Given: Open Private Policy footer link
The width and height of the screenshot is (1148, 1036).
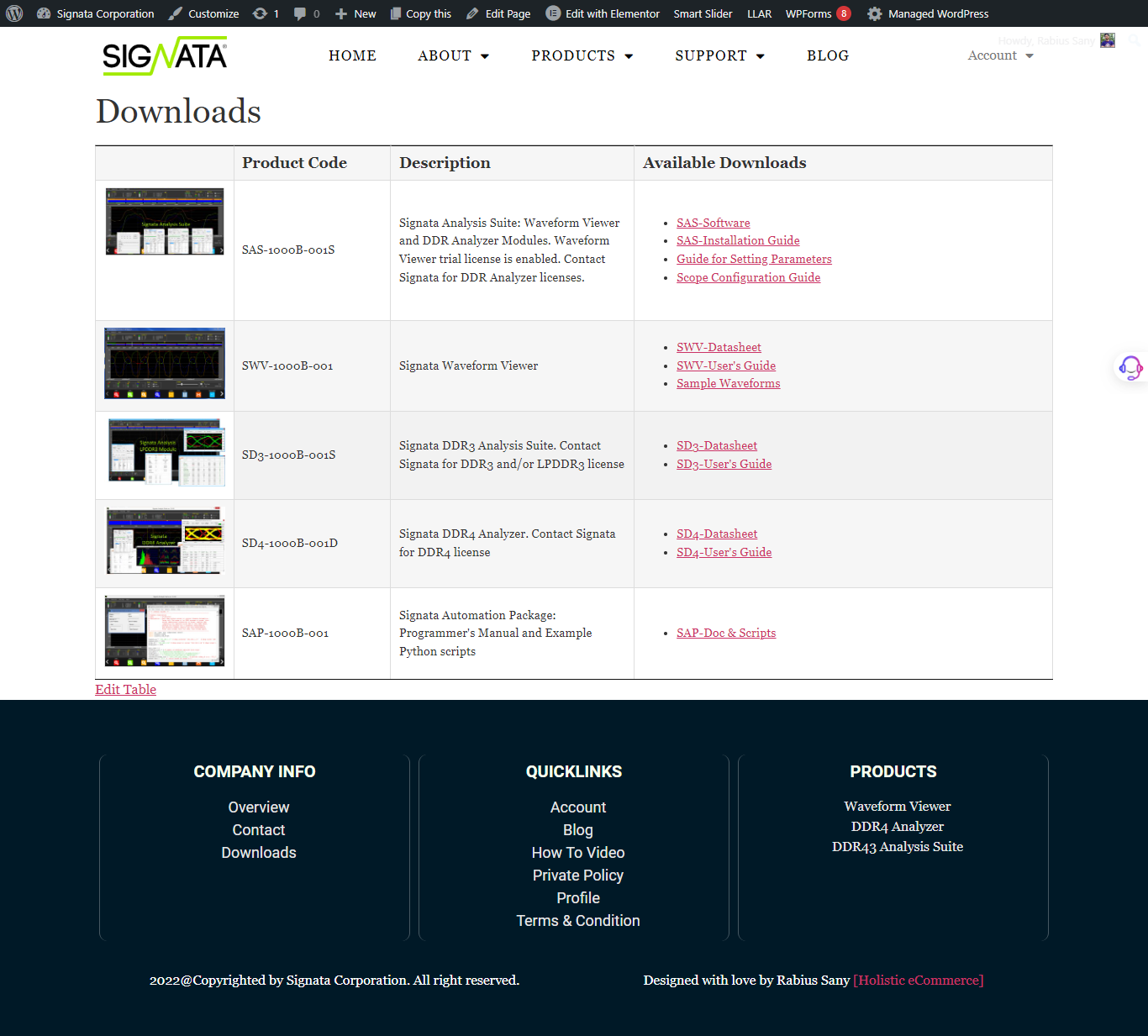Looking at the screenshot, I should tap(578, 876).
